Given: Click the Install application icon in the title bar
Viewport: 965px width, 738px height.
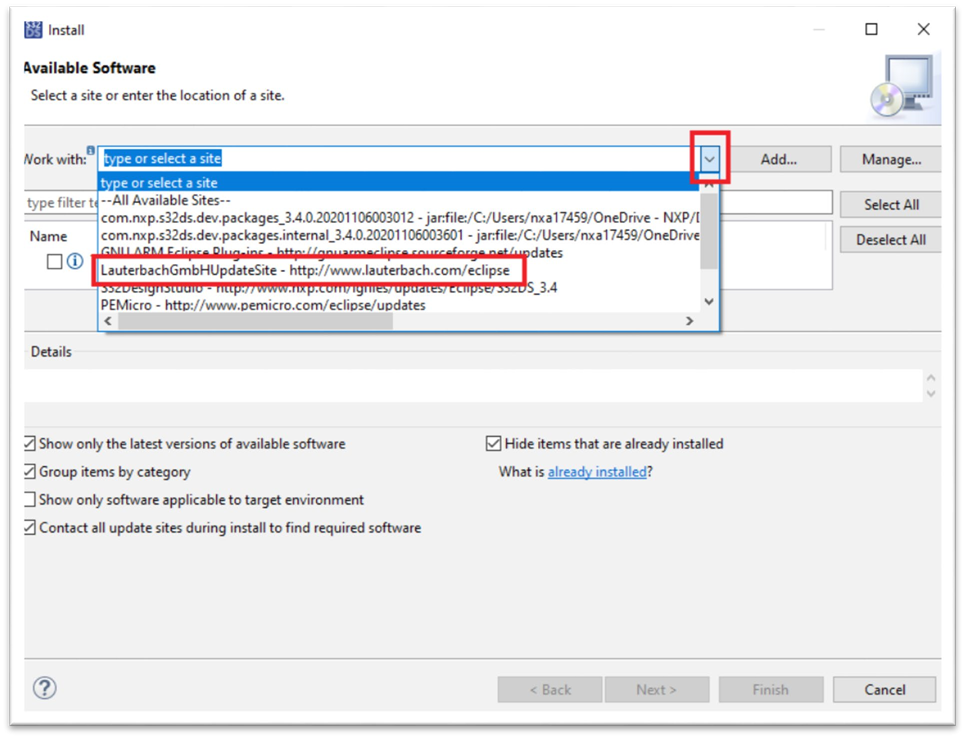Looking at the screenshot, I should click(x=32, y=29).
